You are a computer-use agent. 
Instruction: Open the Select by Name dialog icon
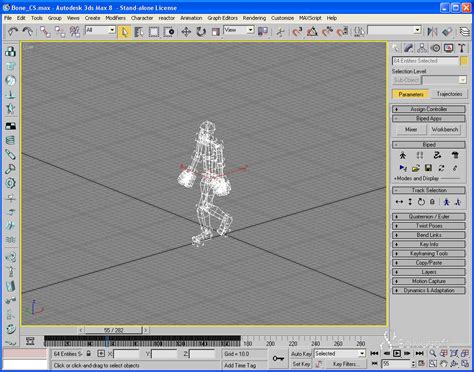pos(139,32)
